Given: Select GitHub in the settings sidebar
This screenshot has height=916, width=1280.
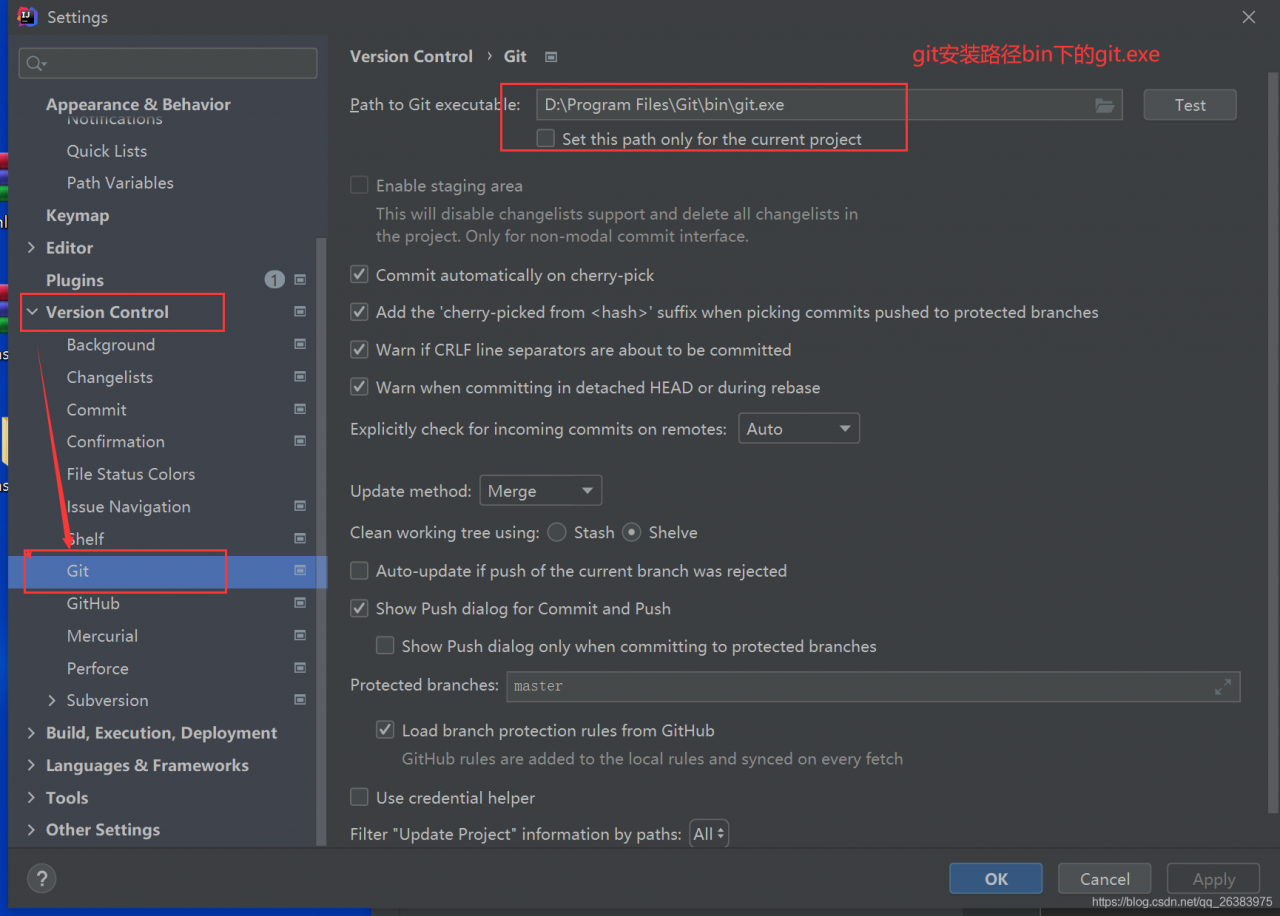Looking at the screenshot, I should tap(93, 602).
